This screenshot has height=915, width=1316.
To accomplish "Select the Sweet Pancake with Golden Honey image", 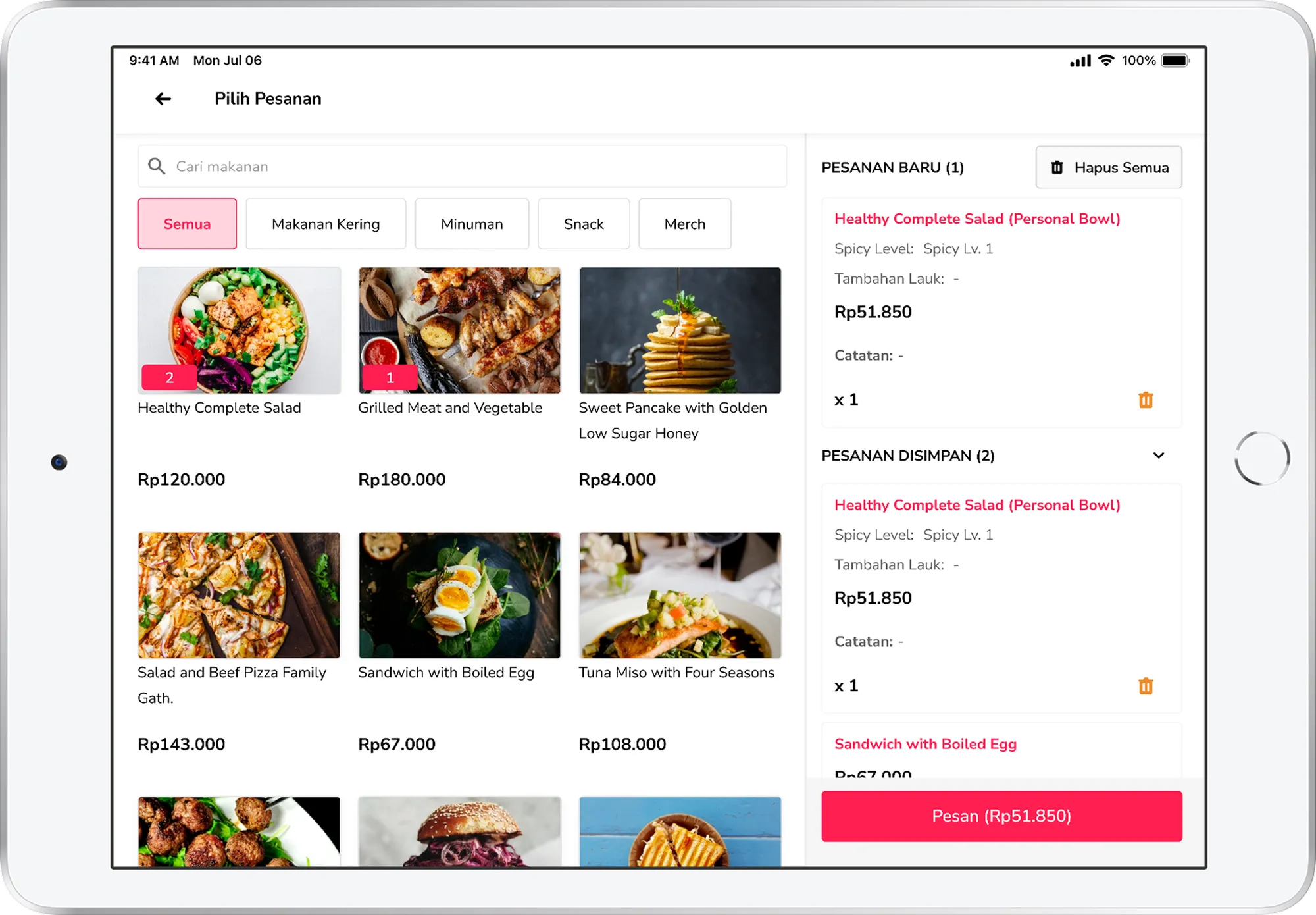I will point(680,330).
